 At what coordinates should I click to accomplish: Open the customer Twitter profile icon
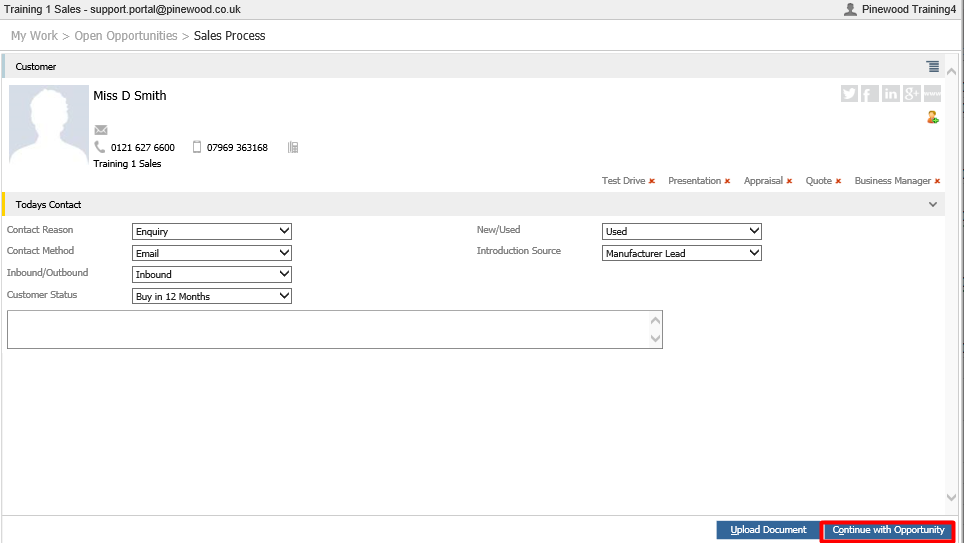pyautogui.click(x=849, y=93)
